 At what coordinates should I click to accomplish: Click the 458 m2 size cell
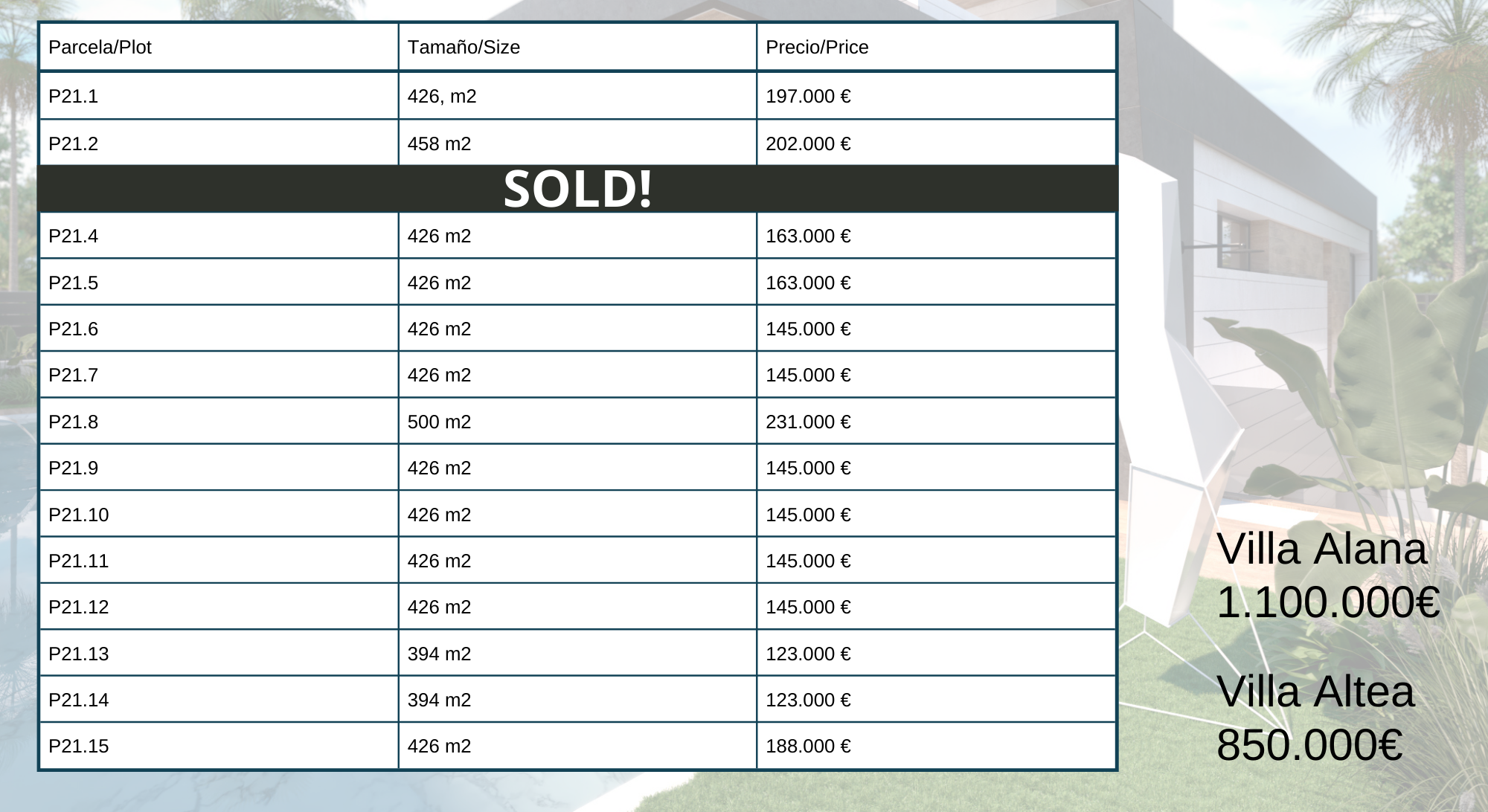577,143
